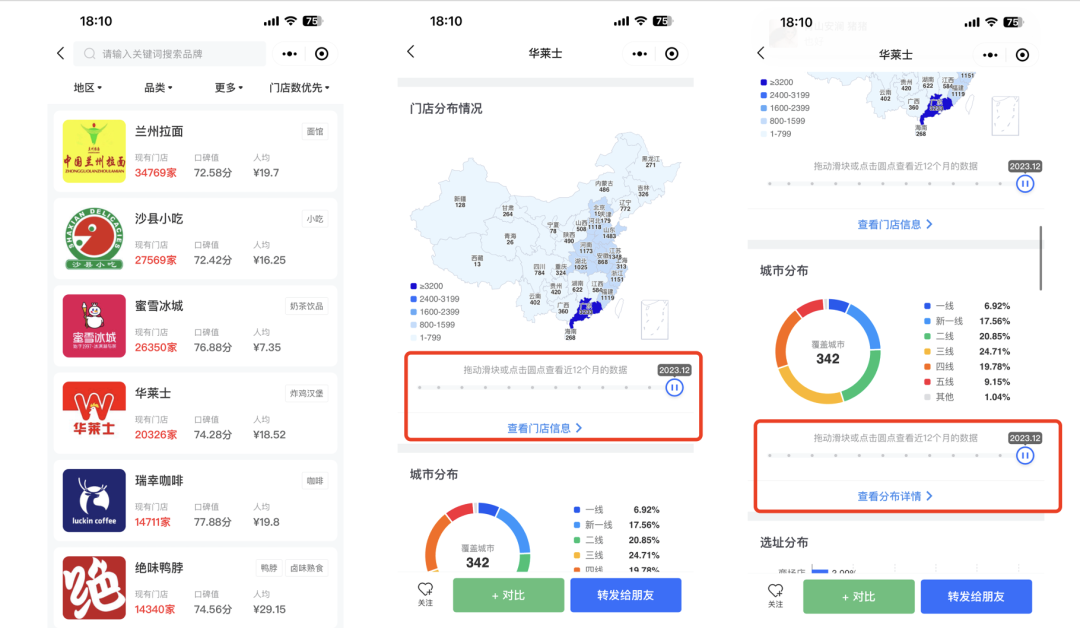Pause the city distribution timeline on right screen
The image size is (1080, 628).
click(1025, 455)
